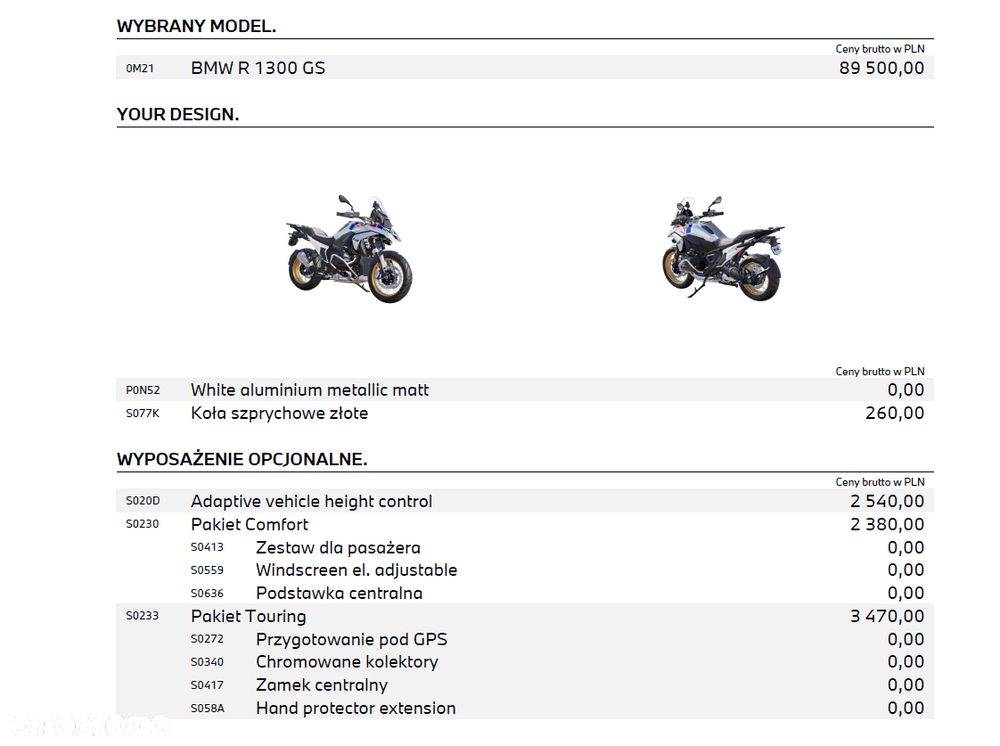Screen dimensions: 1000x746
Task: Click option code S058A
Action: pos(207,708)
